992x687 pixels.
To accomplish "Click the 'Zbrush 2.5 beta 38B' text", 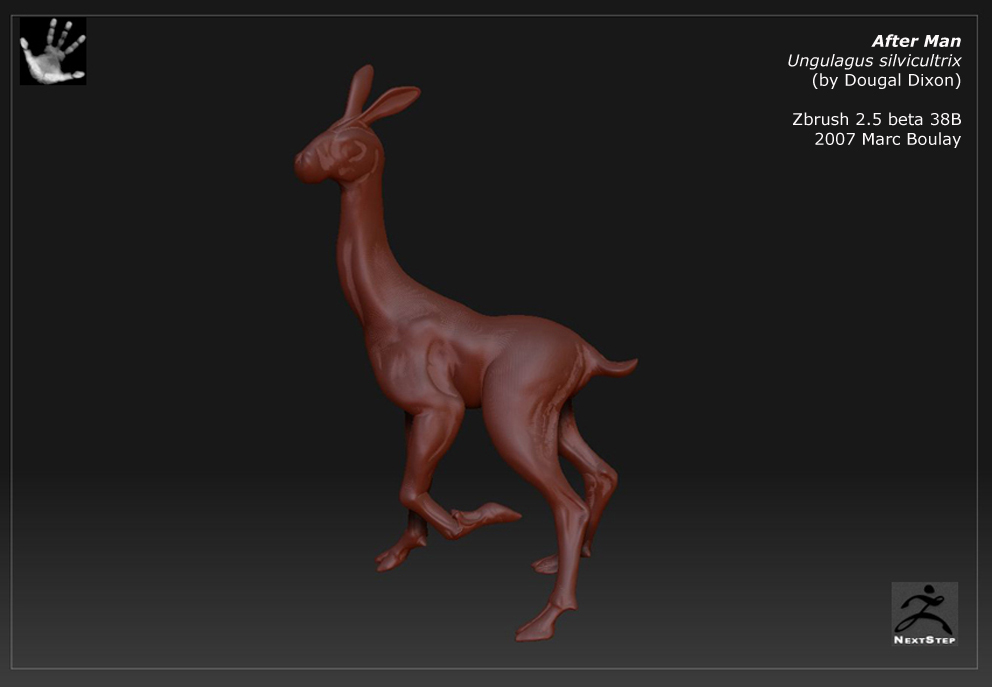I will click(x=876, y=119).
